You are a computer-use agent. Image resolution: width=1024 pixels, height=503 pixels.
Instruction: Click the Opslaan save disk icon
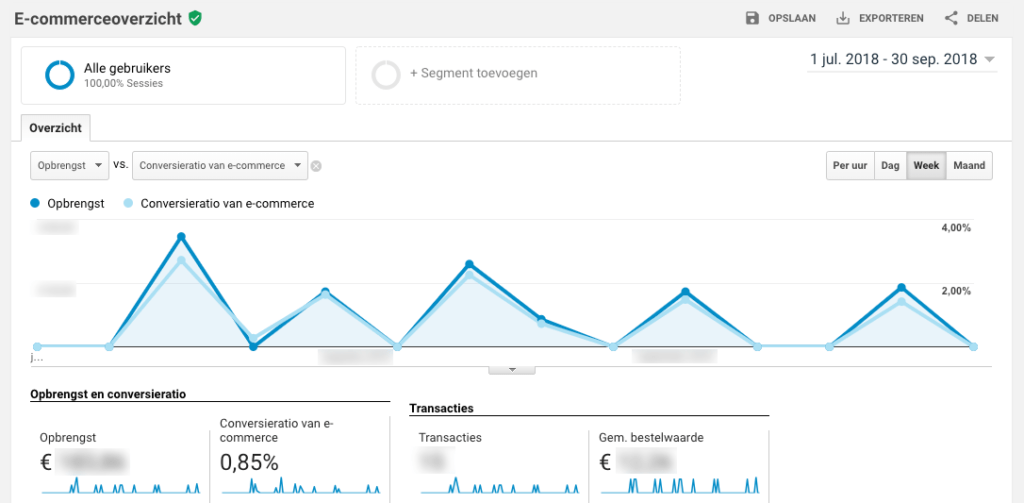click(752, 18)
